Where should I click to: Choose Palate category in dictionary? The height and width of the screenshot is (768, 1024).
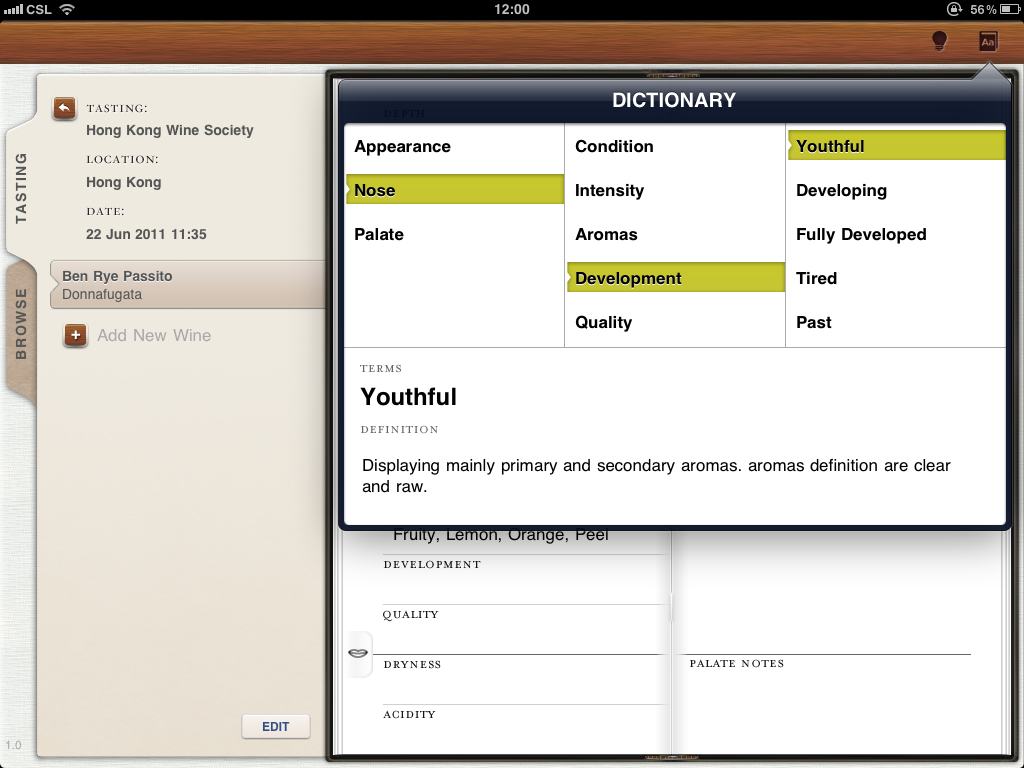[379, 234]
